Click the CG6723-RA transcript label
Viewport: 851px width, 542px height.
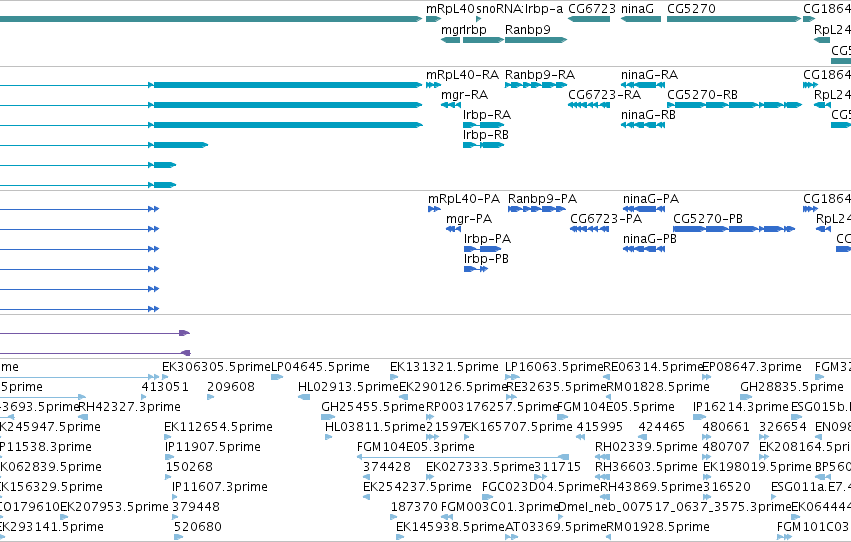[x=605, y=95]
